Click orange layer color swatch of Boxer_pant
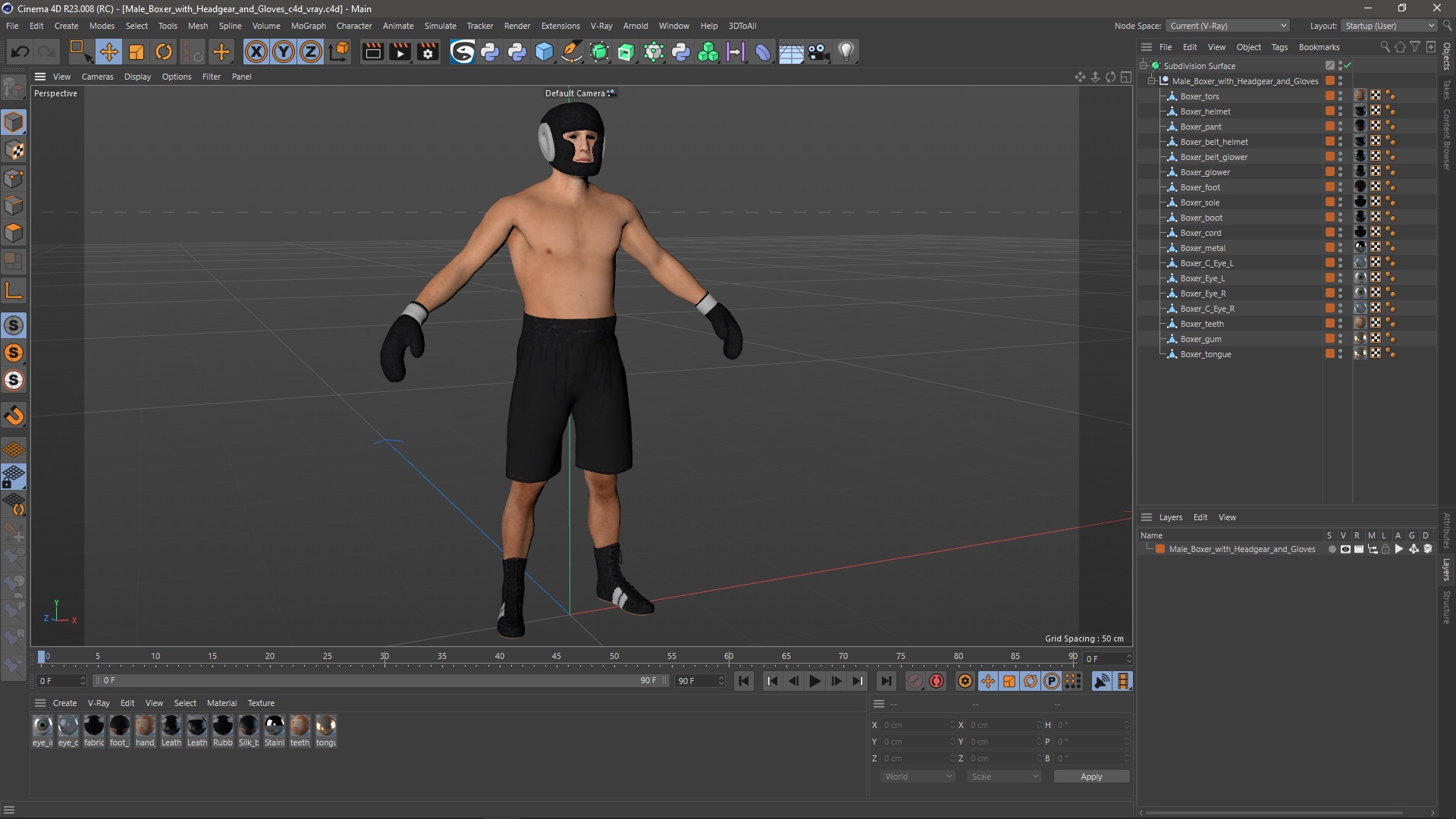Viewport: 1456px width, 819px height. [x=1329, y=127]
